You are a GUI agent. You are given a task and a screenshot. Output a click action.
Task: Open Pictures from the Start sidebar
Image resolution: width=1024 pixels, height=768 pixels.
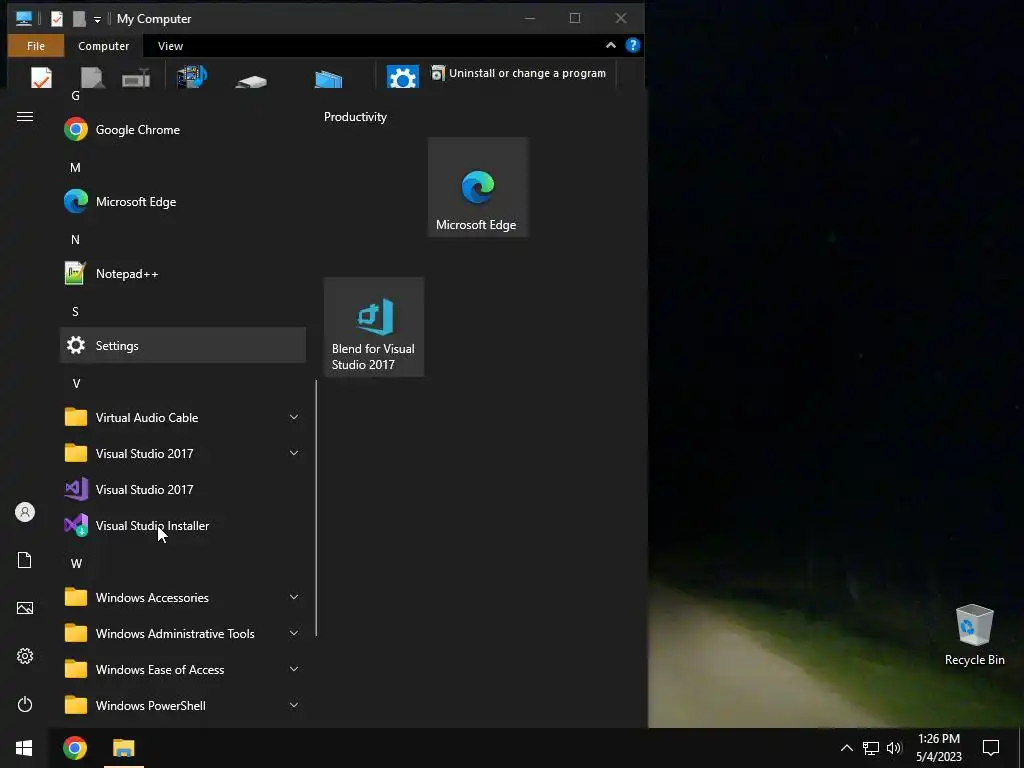point(25,609)
